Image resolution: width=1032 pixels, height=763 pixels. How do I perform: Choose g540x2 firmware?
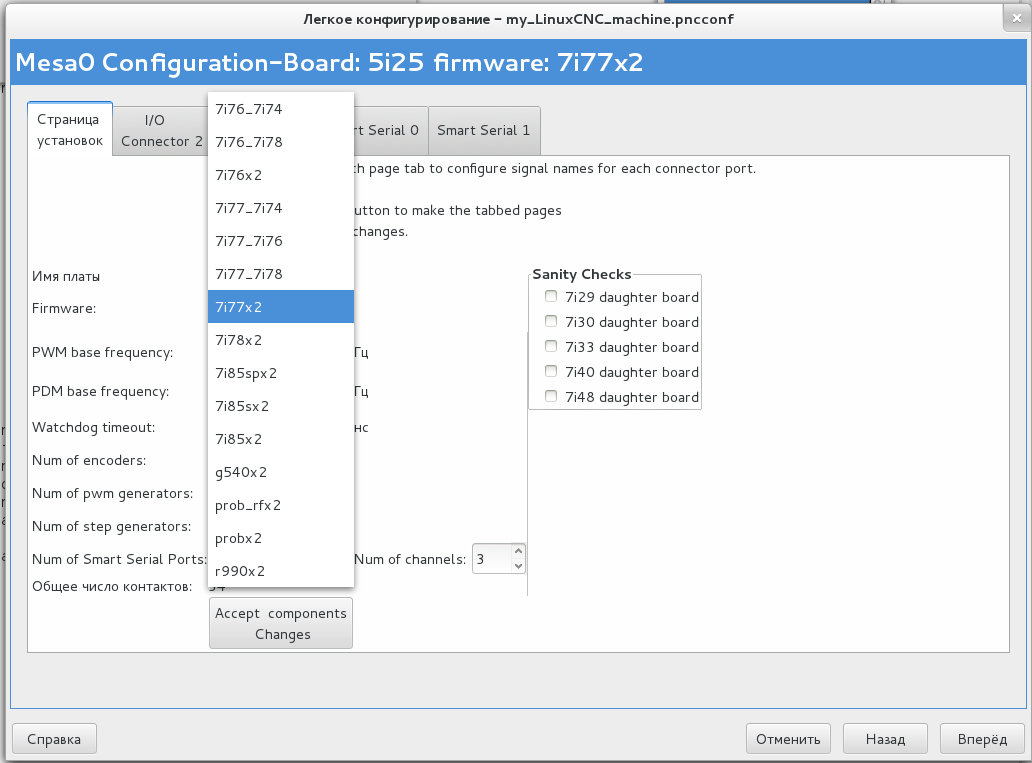click(281, 471)
